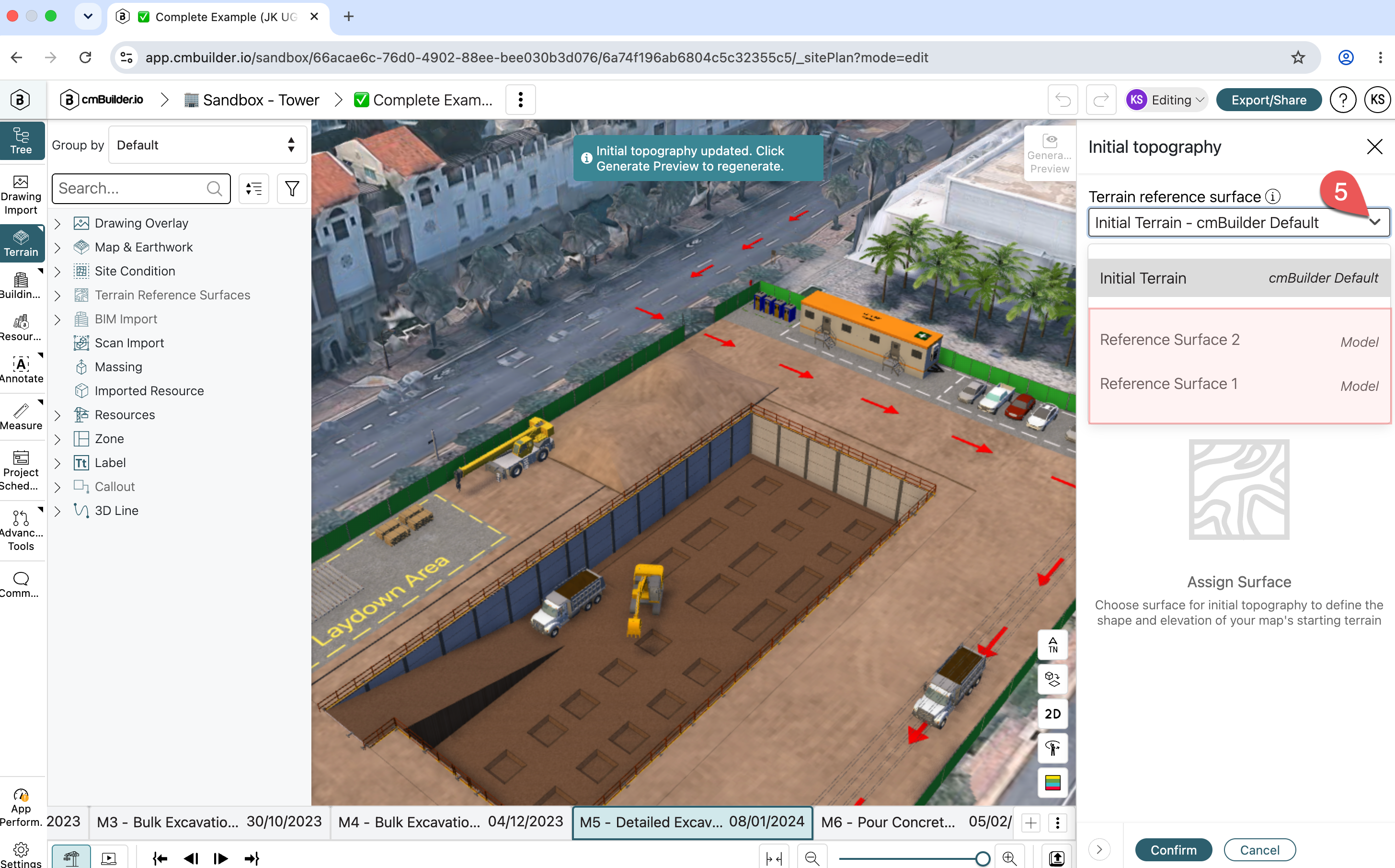
Task: Click the redo arrow in the header
Action: click(x=1101, y=100)
